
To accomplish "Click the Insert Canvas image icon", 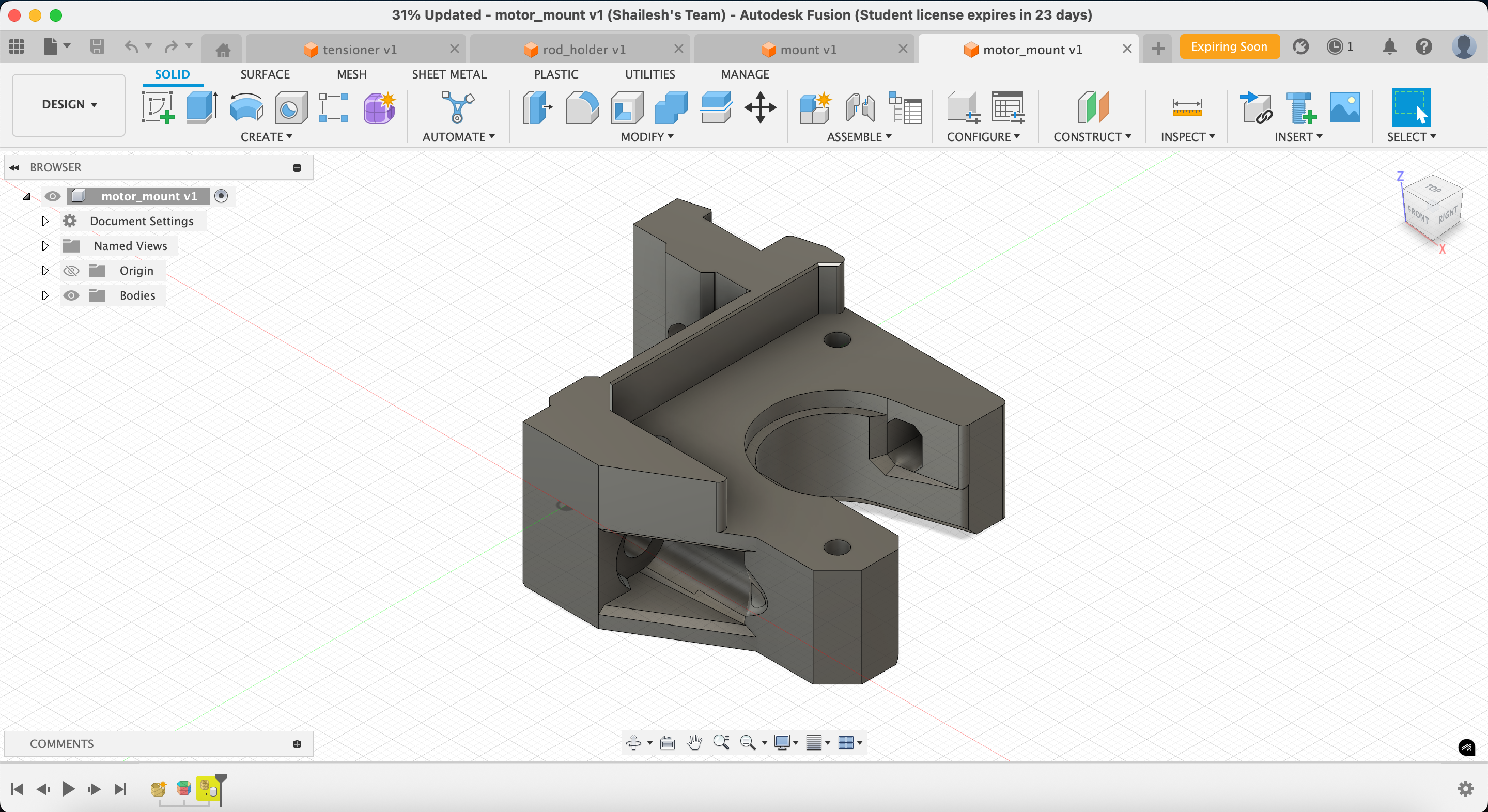I will click(x=1345, y=107).
